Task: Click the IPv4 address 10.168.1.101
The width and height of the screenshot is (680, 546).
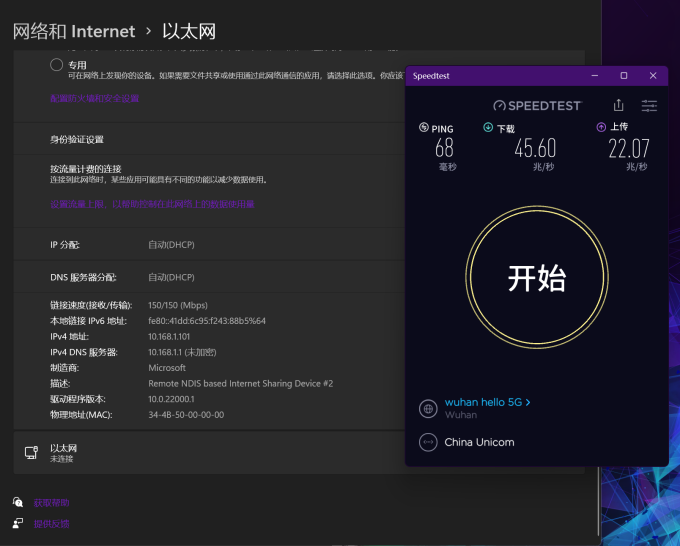Action: (169, 337)
